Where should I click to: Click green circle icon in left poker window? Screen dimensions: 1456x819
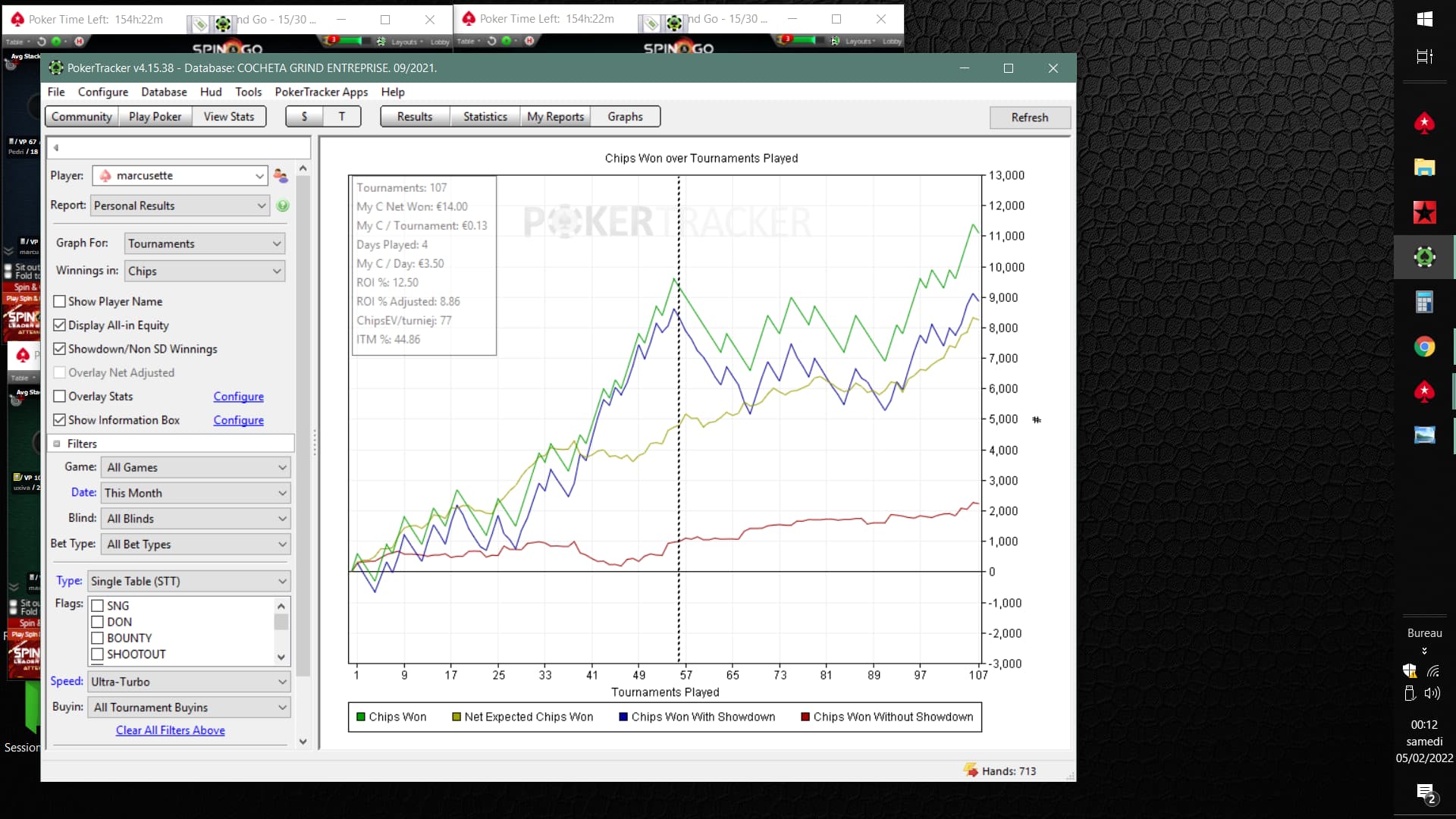click(56, 42)
